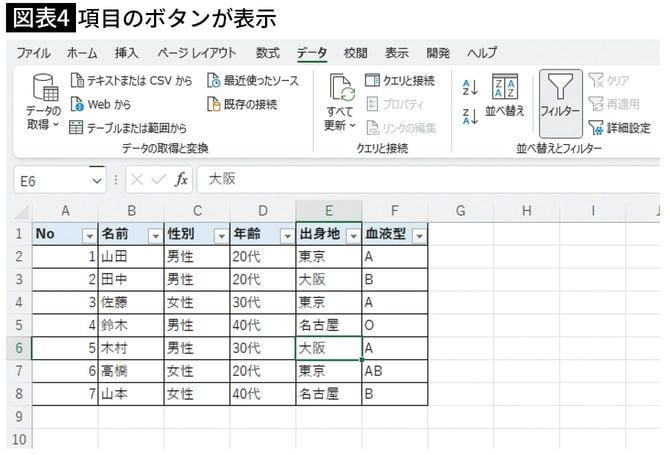Click the fx insert function button
Screen dimensions: 670x455
[181, 179]
